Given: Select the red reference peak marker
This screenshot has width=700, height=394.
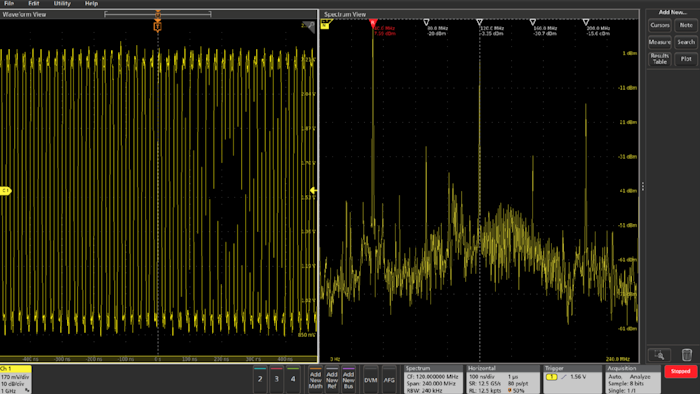Looking at the screenshot, I should click(373, 23).
